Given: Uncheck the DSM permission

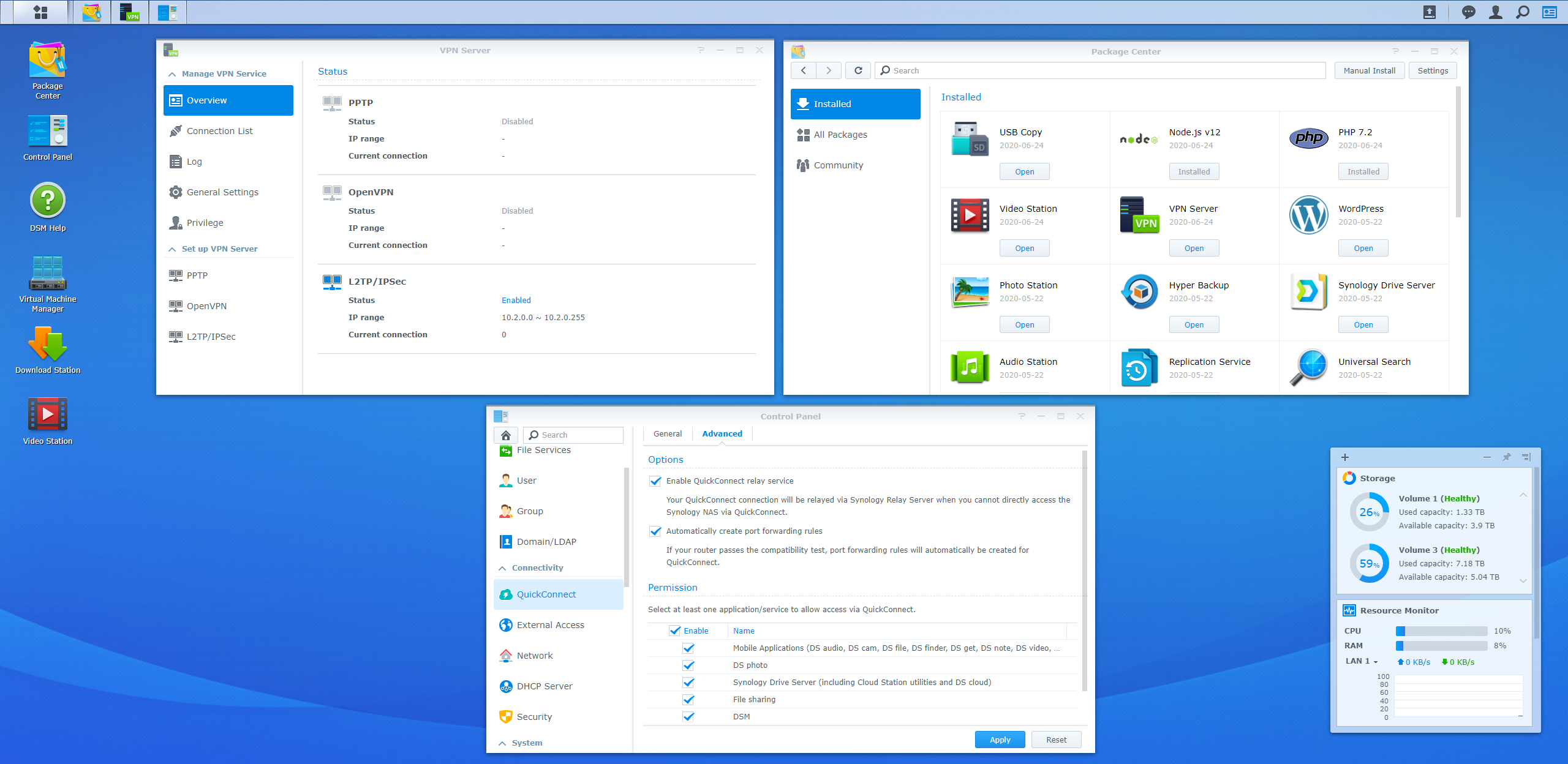Looking at the screenshot, I should (x=688, y=717).
